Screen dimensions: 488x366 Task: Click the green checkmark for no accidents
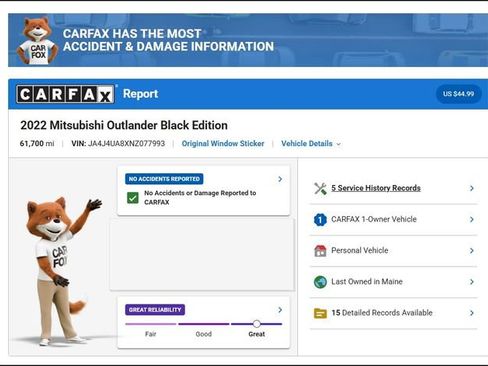click(133, 198)
